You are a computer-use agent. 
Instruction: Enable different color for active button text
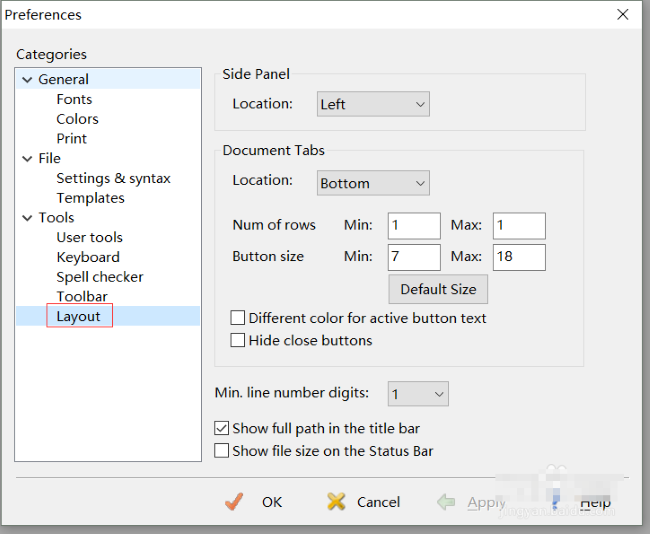click(238, 318)
